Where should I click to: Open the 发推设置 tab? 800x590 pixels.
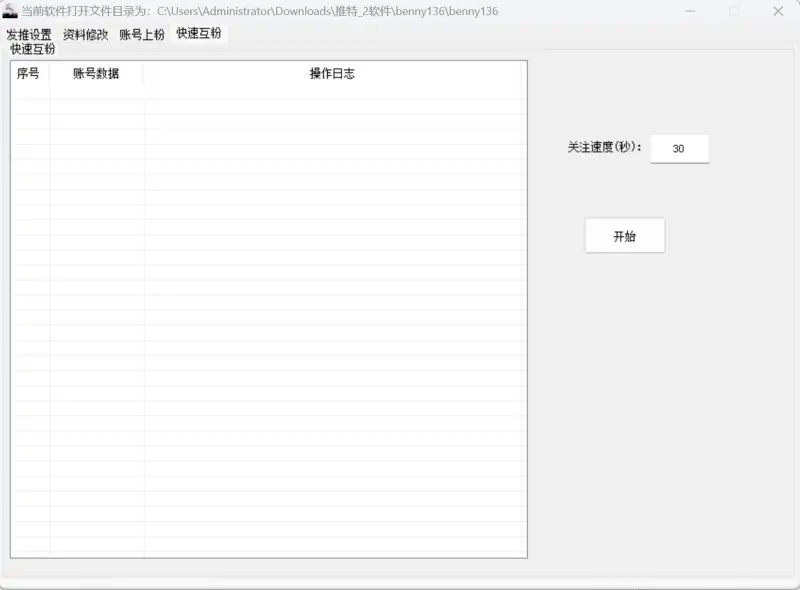point(27,33)
